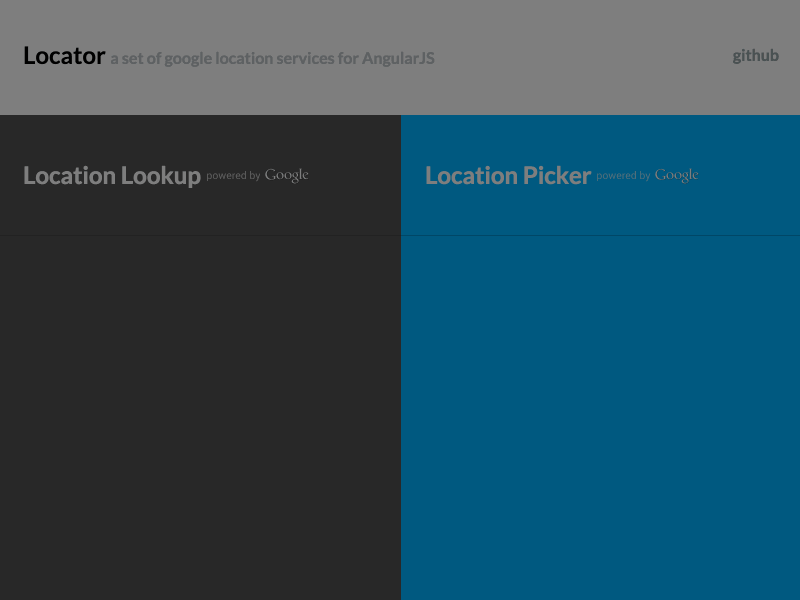Switch to the Location Lookup tab
This screenshot has width=800, height=600.
point(112,175)
